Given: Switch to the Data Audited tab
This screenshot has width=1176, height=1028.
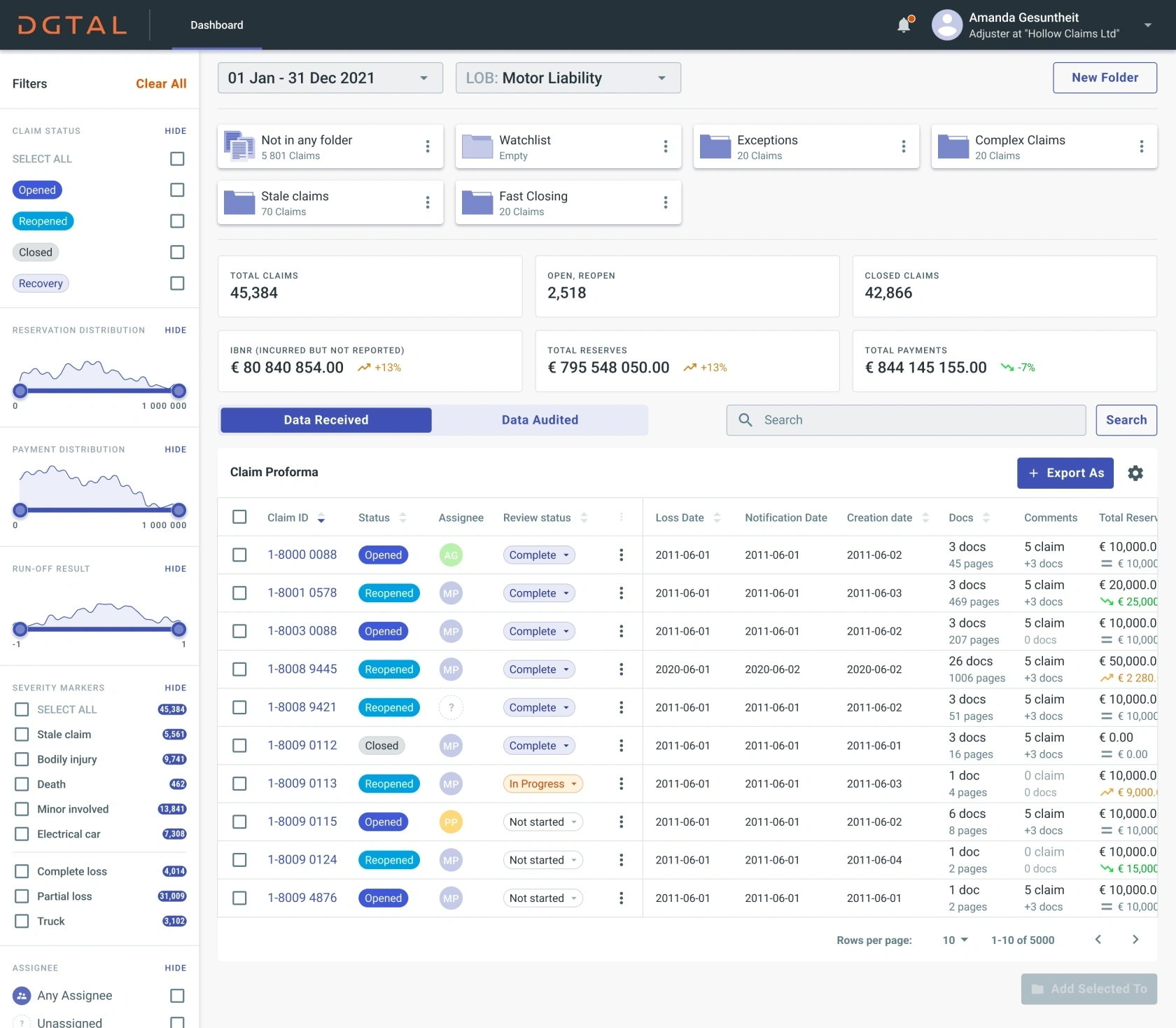Looking at the screenshot, I should coord(540,420).
